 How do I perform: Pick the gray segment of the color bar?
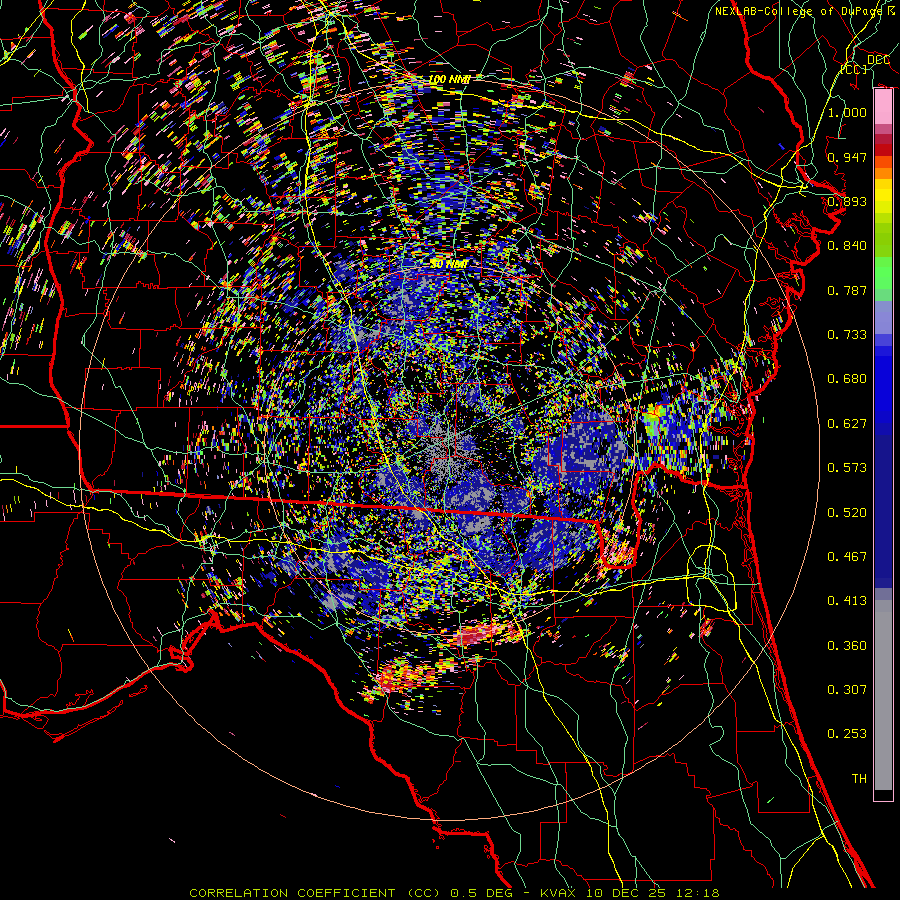coord(883,695)
